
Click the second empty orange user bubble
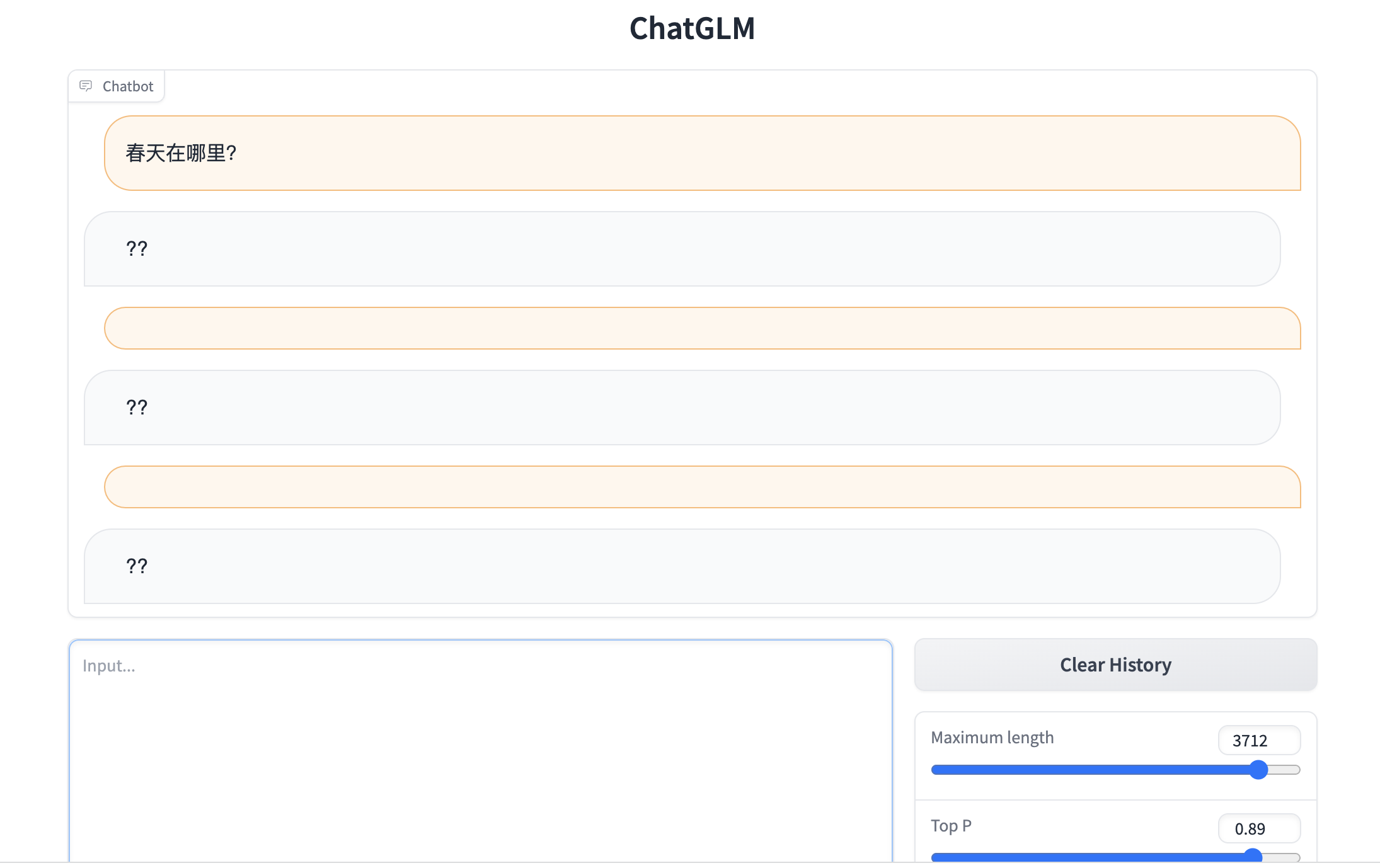click(702, 328)
